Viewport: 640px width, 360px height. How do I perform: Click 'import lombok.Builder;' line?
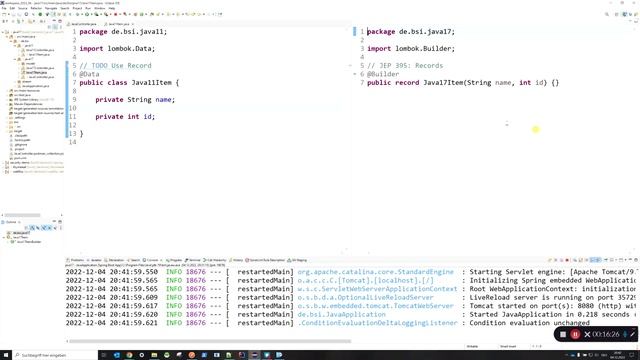tap(411, 49)
